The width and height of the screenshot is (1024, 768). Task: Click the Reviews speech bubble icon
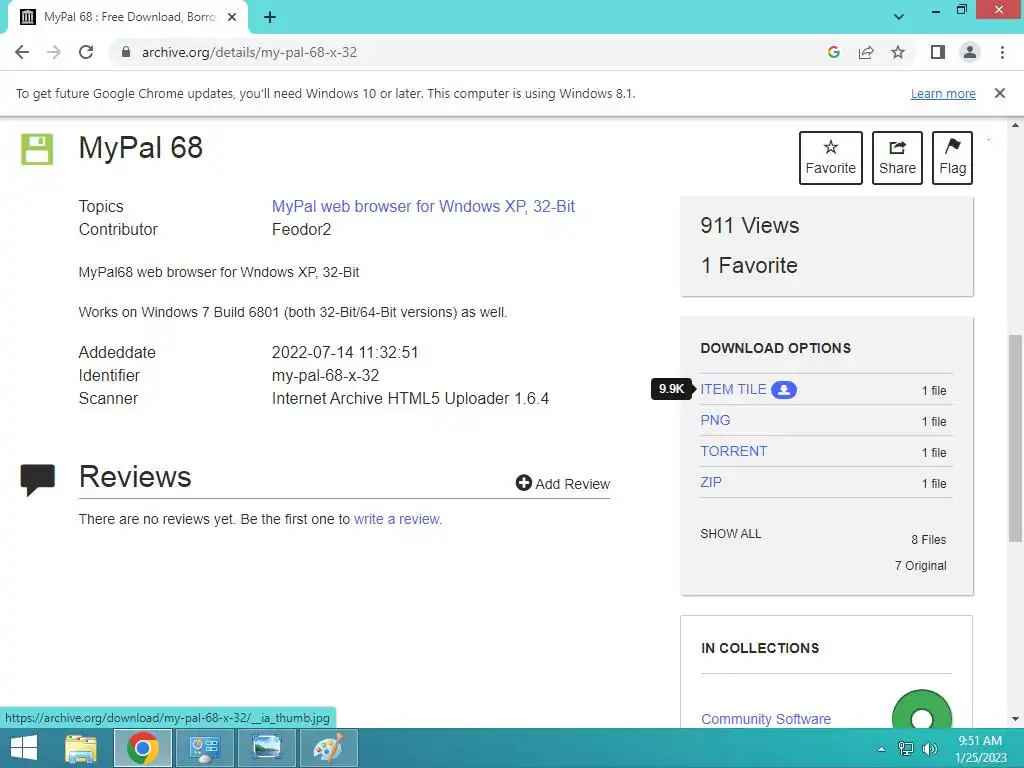(37, 480)
